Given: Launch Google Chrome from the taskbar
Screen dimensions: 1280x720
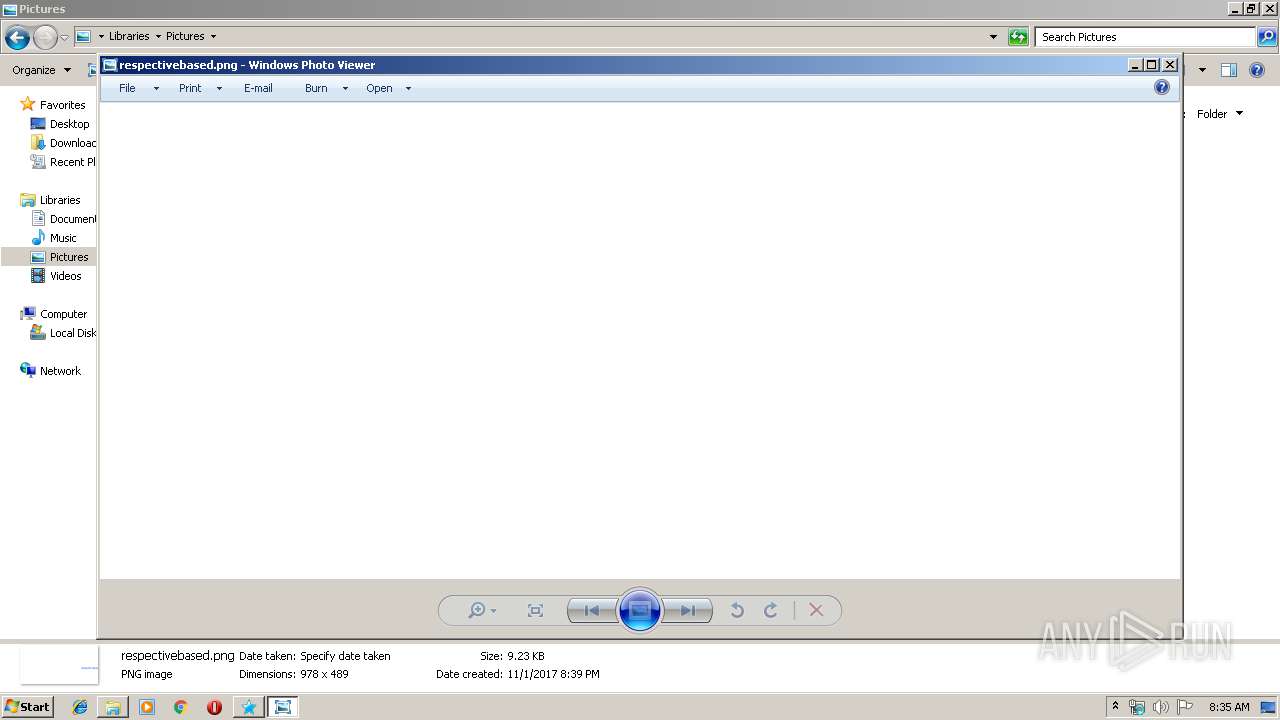Looking at the screenshot, I should (180, 707).
